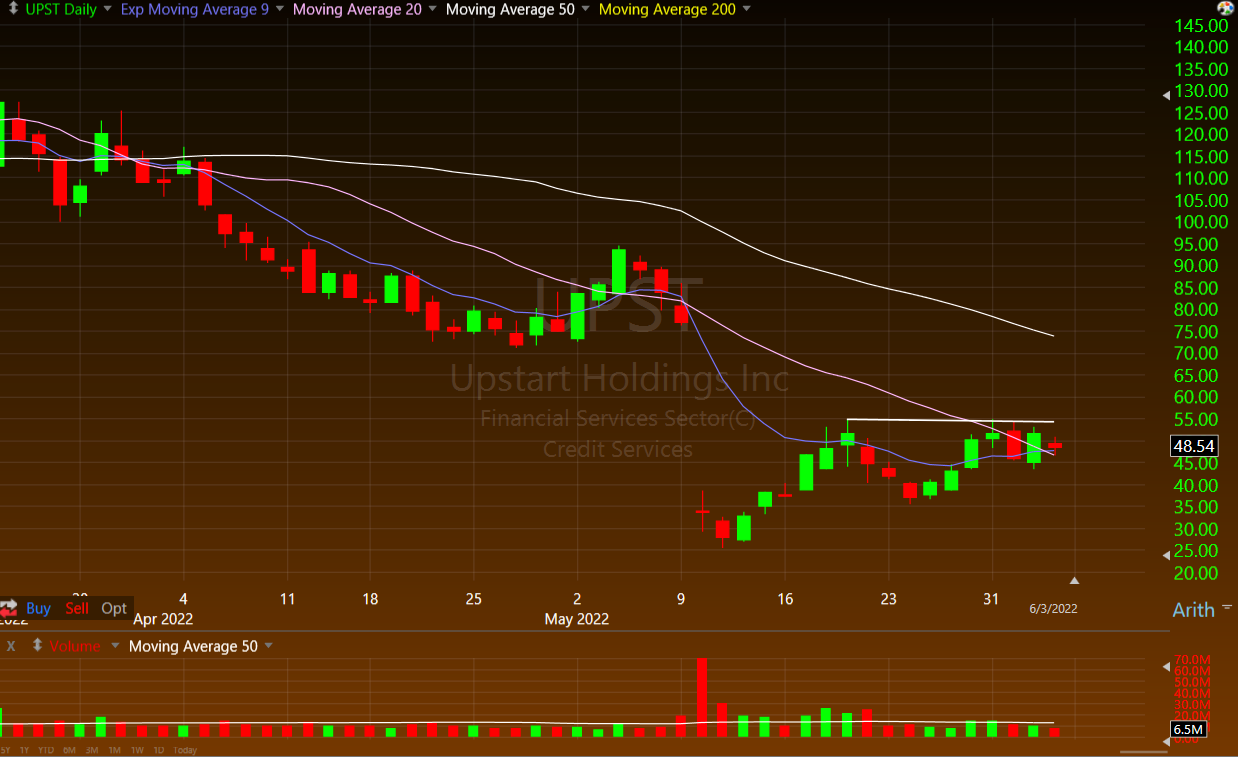Click the white horizontal resistance trendline
Viewport: 1238px width, 757px height.
pos(950,420)
